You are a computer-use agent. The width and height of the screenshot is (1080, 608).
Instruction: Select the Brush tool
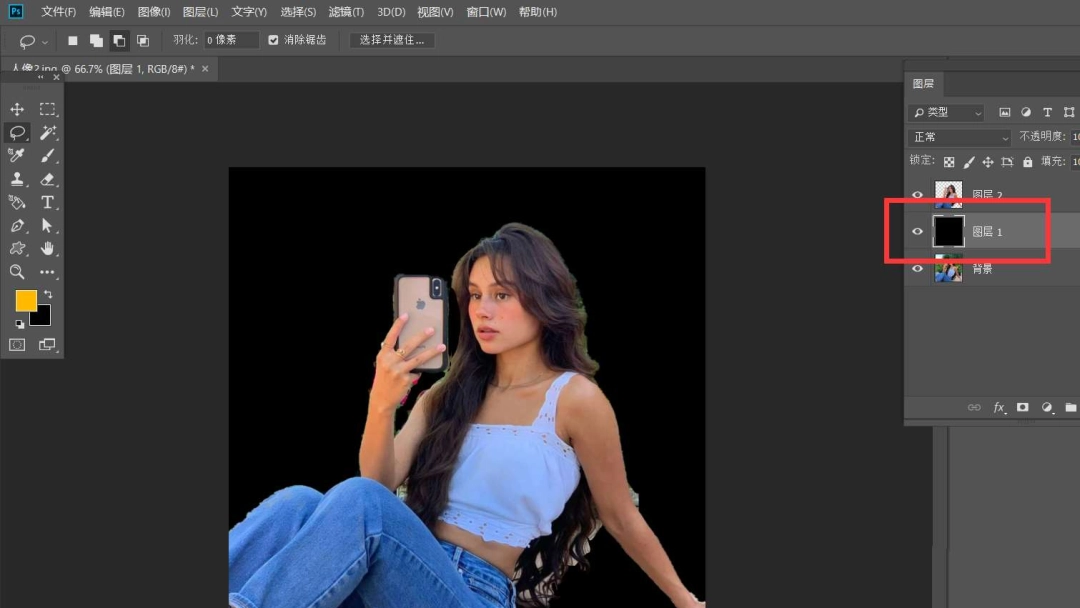(x=47, y=156)
